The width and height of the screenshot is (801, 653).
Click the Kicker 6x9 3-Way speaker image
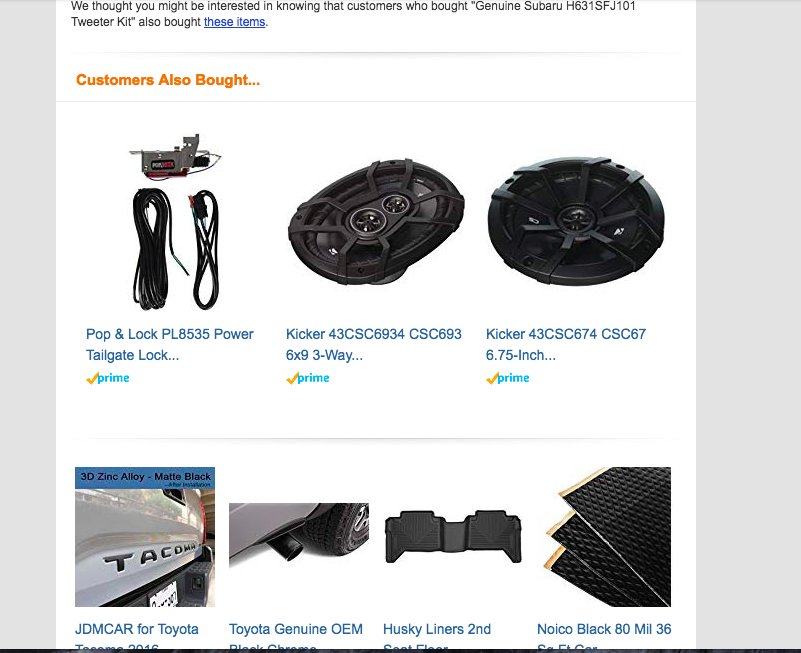coord(376,221)
